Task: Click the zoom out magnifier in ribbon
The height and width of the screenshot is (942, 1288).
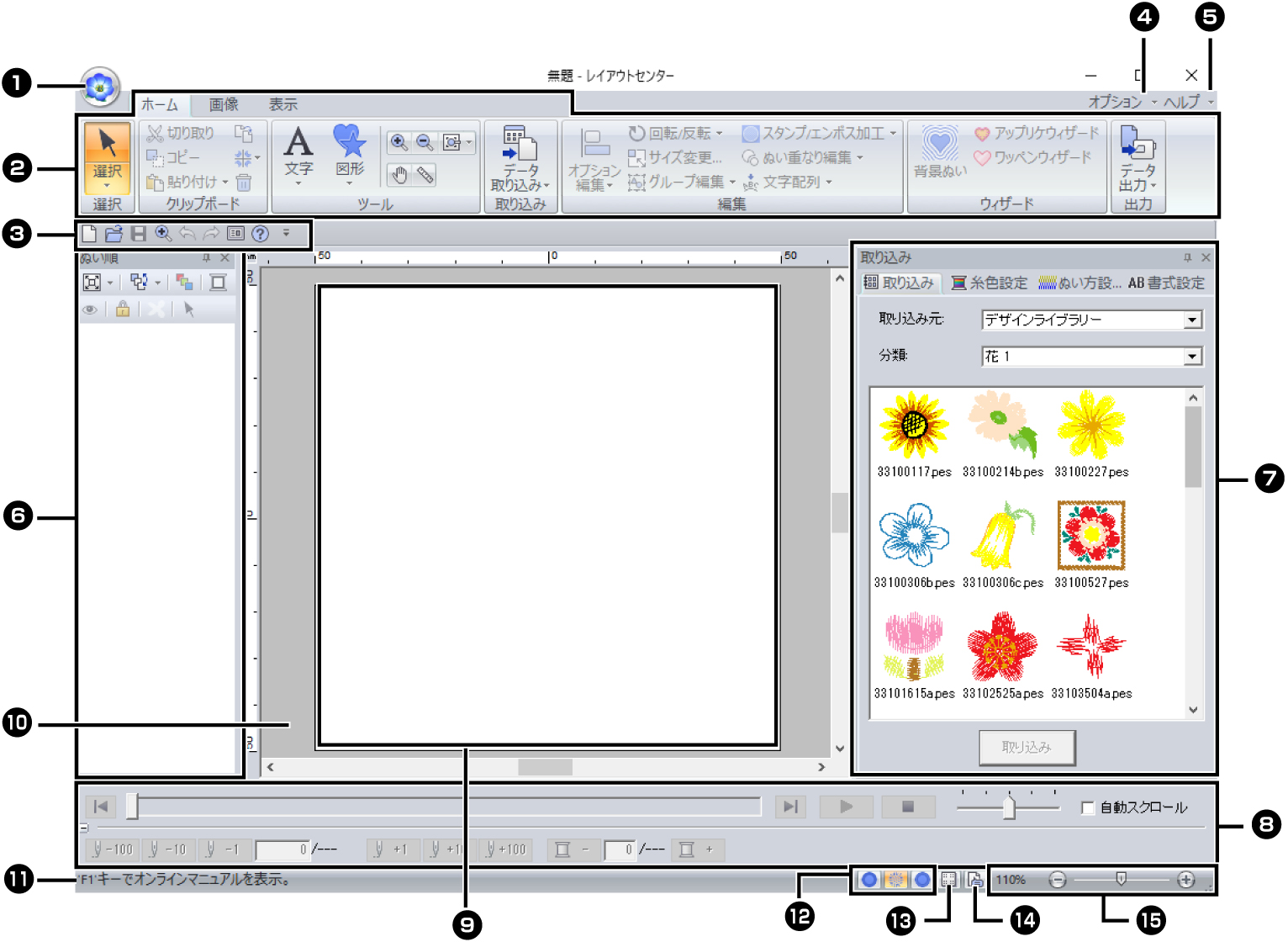Action: coord(425,142)
